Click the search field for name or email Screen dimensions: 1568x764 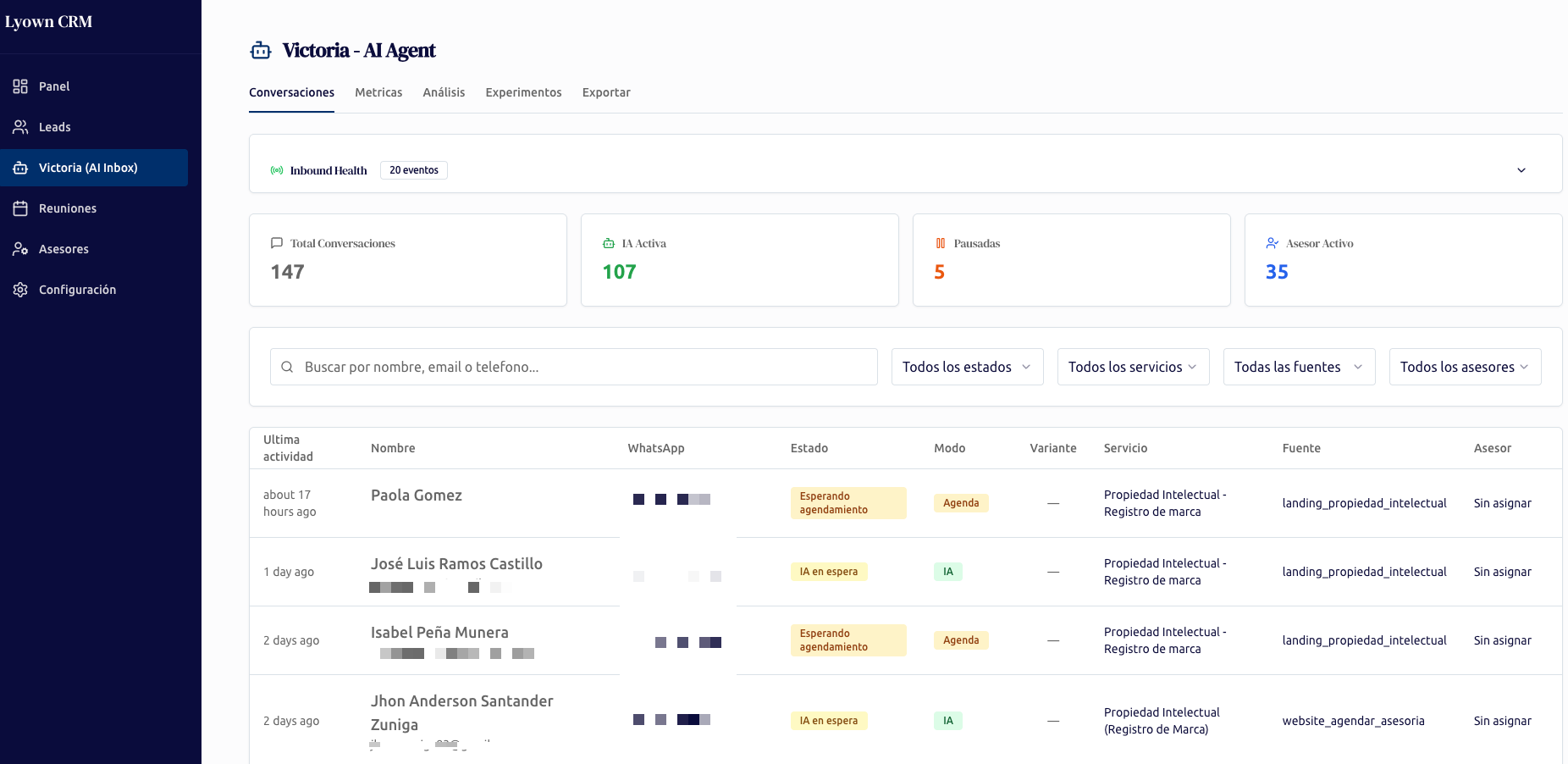(574, 367)
